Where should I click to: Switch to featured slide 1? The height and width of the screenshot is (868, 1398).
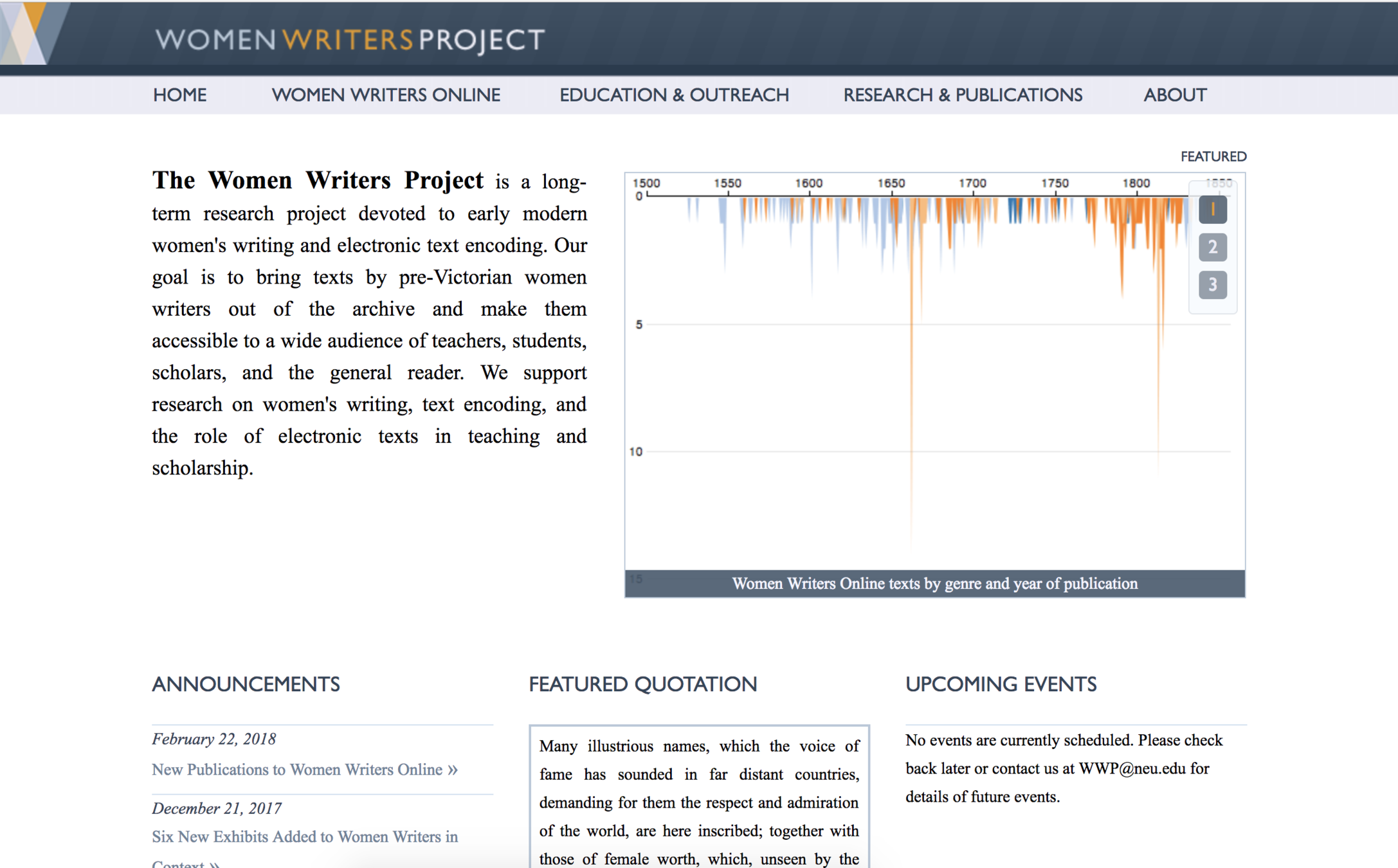coord(1212,210)
